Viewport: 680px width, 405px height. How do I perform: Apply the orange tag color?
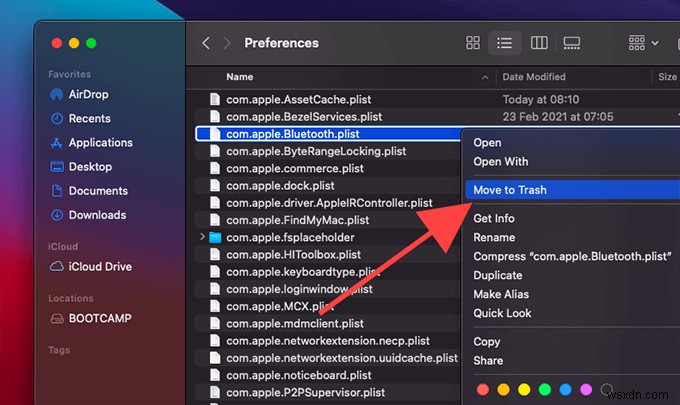(x=503, y=389)
